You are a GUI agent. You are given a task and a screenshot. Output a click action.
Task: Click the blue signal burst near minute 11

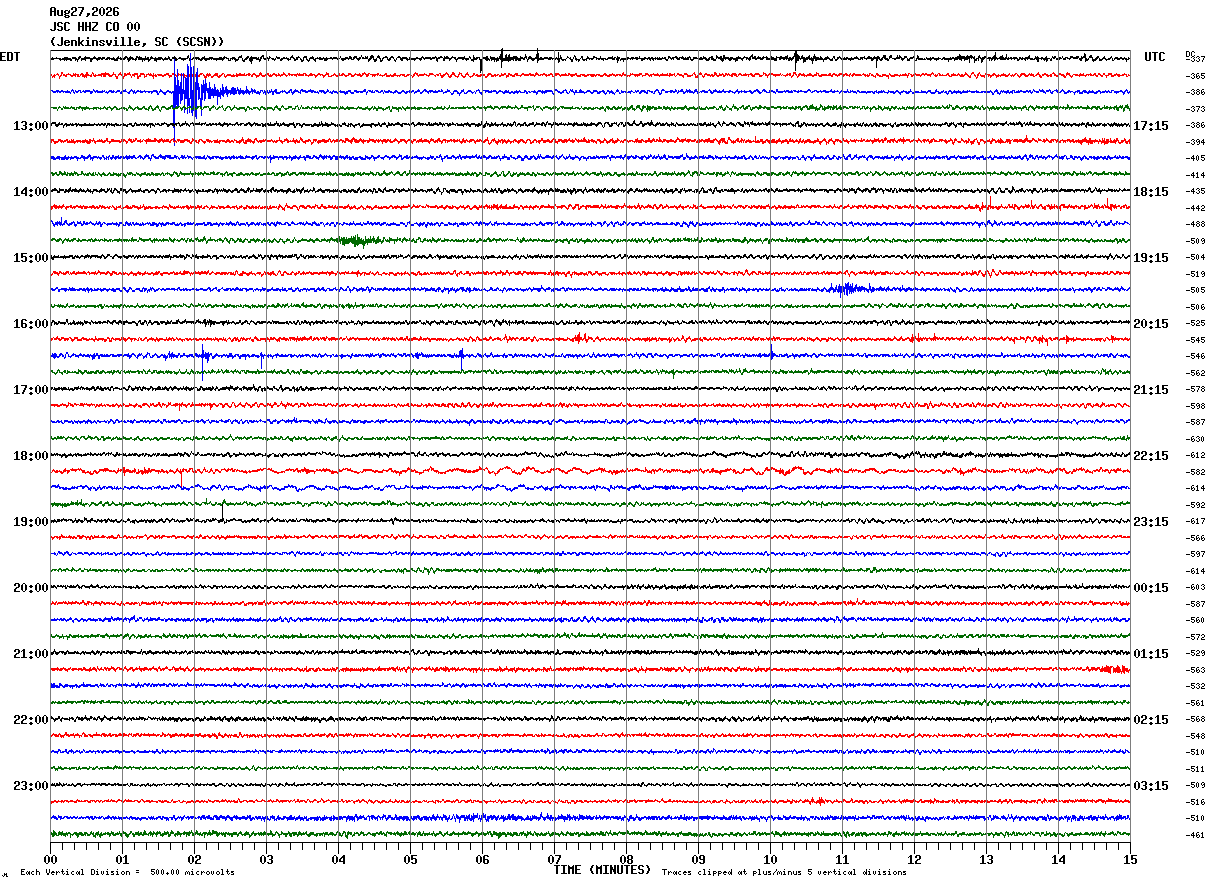pos(848,289)
